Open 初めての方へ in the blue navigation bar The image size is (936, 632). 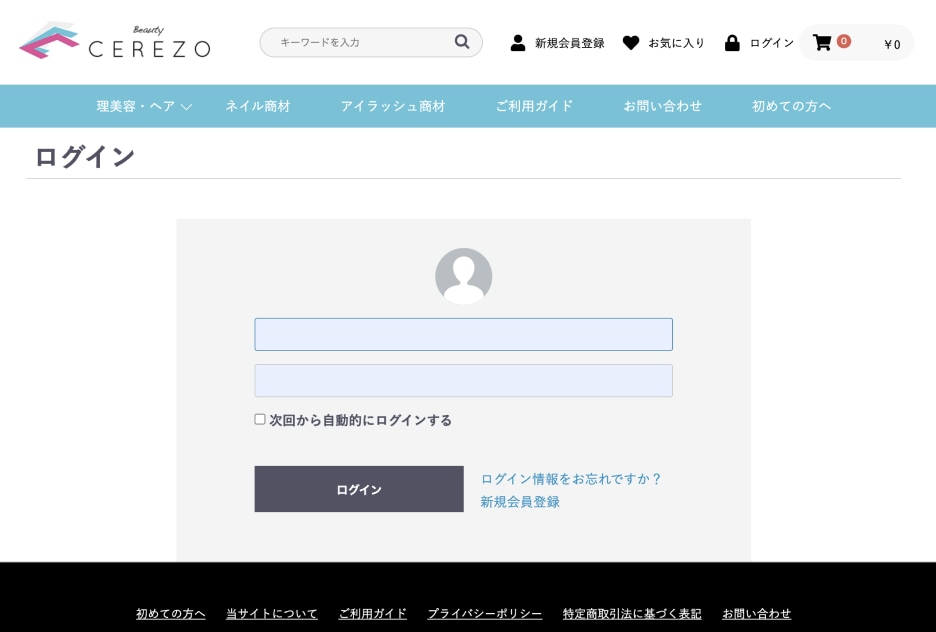(x=791, y=106)
